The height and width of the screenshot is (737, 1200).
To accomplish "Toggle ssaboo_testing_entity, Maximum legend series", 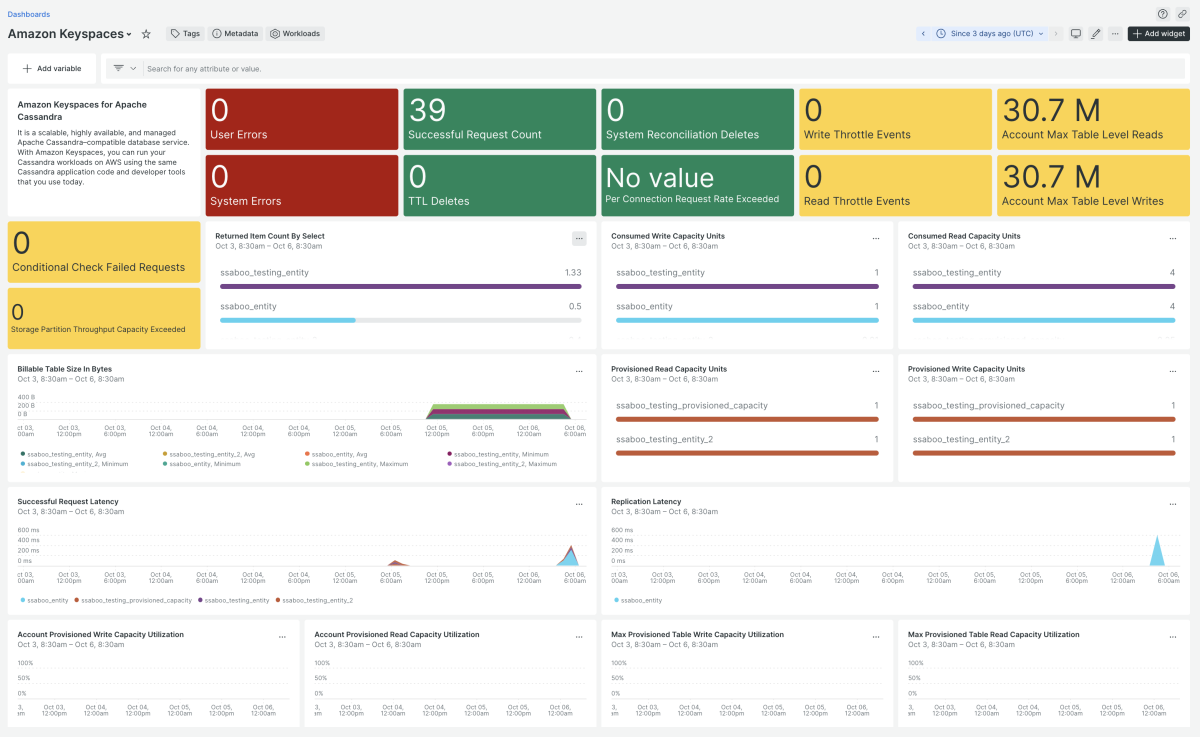I will (356, 464).
